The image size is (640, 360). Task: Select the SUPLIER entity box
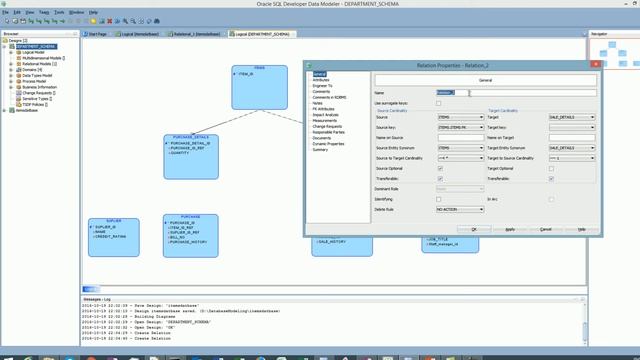pyautogui.click(x=114, y=238)
